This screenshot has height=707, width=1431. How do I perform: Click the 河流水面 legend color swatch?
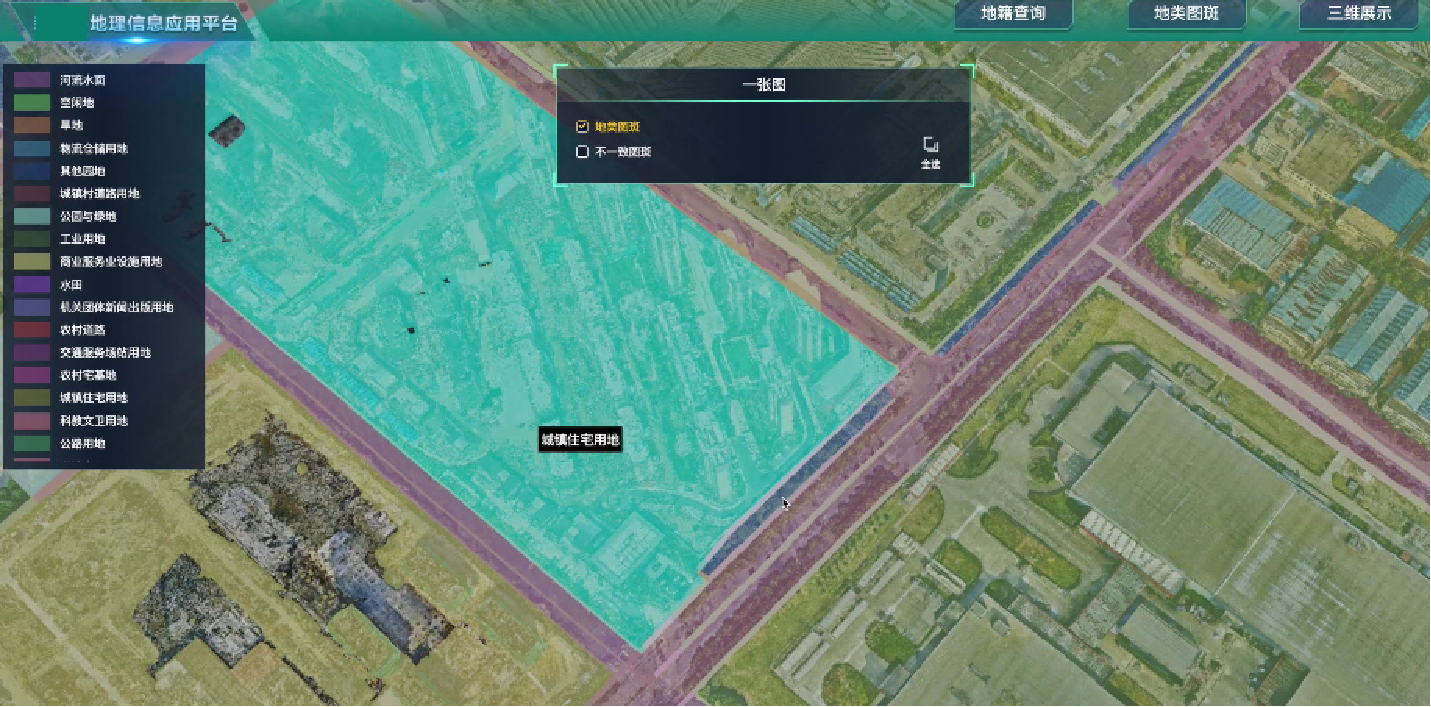pyautogui.click(x=32, y=80)
